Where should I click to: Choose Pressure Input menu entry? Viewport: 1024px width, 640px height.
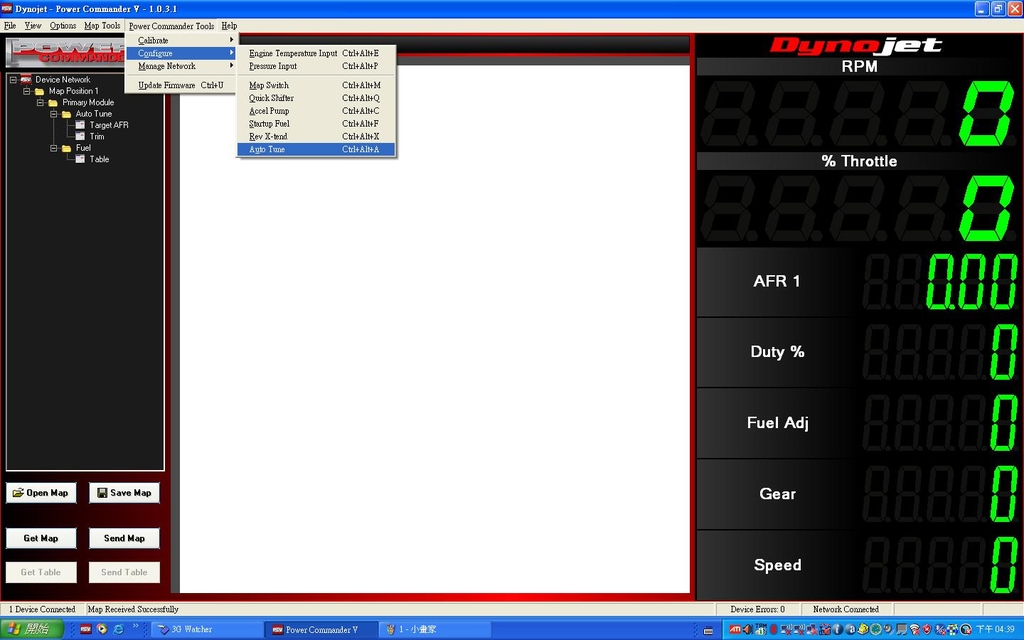tap(316, 66)
